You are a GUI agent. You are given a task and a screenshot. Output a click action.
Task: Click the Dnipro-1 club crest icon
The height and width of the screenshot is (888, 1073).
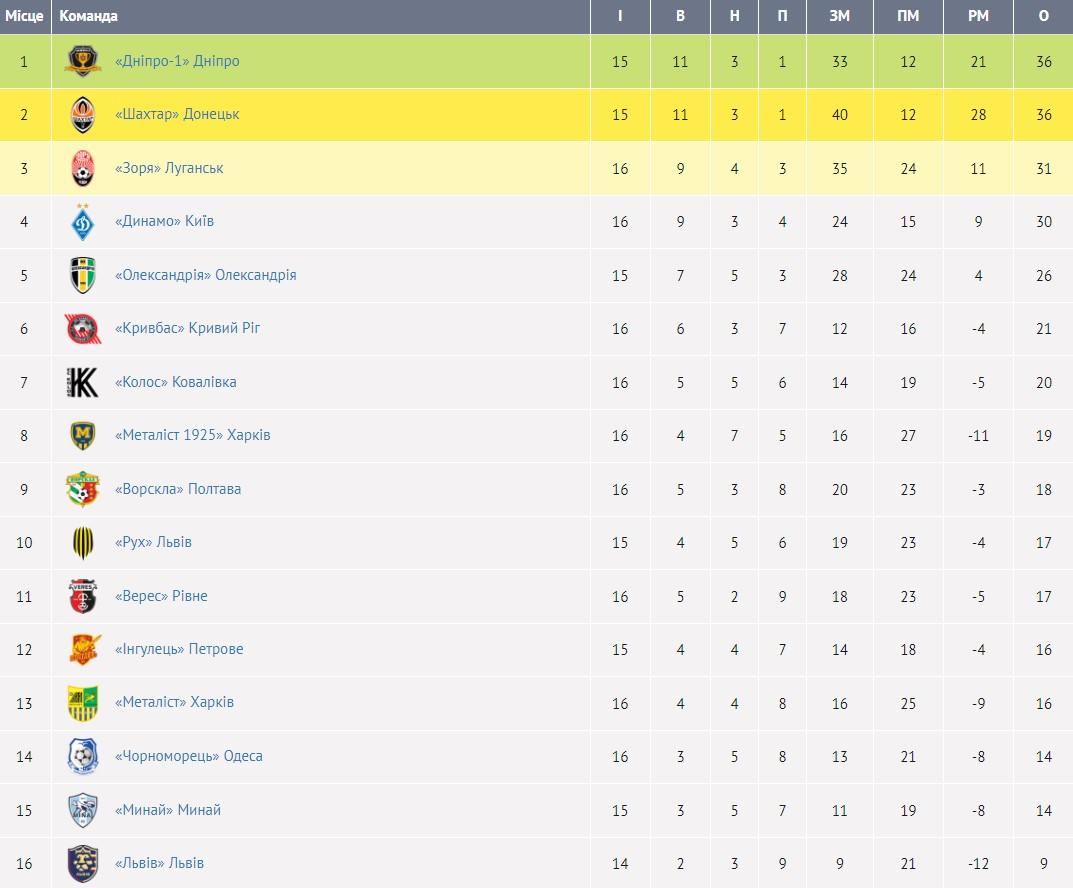pos(83,61)
